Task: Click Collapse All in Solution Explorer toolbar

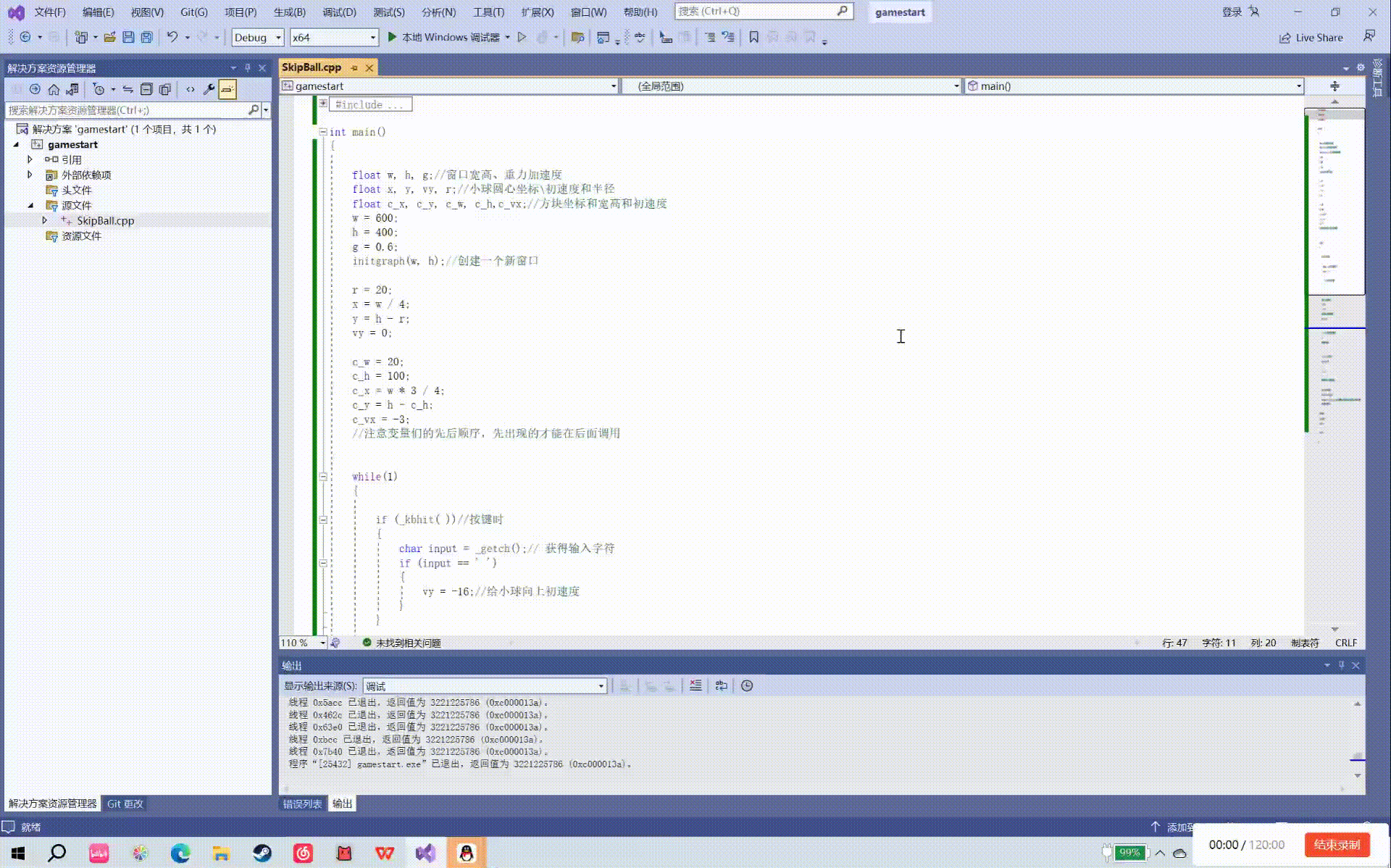Action: point(146,89)
